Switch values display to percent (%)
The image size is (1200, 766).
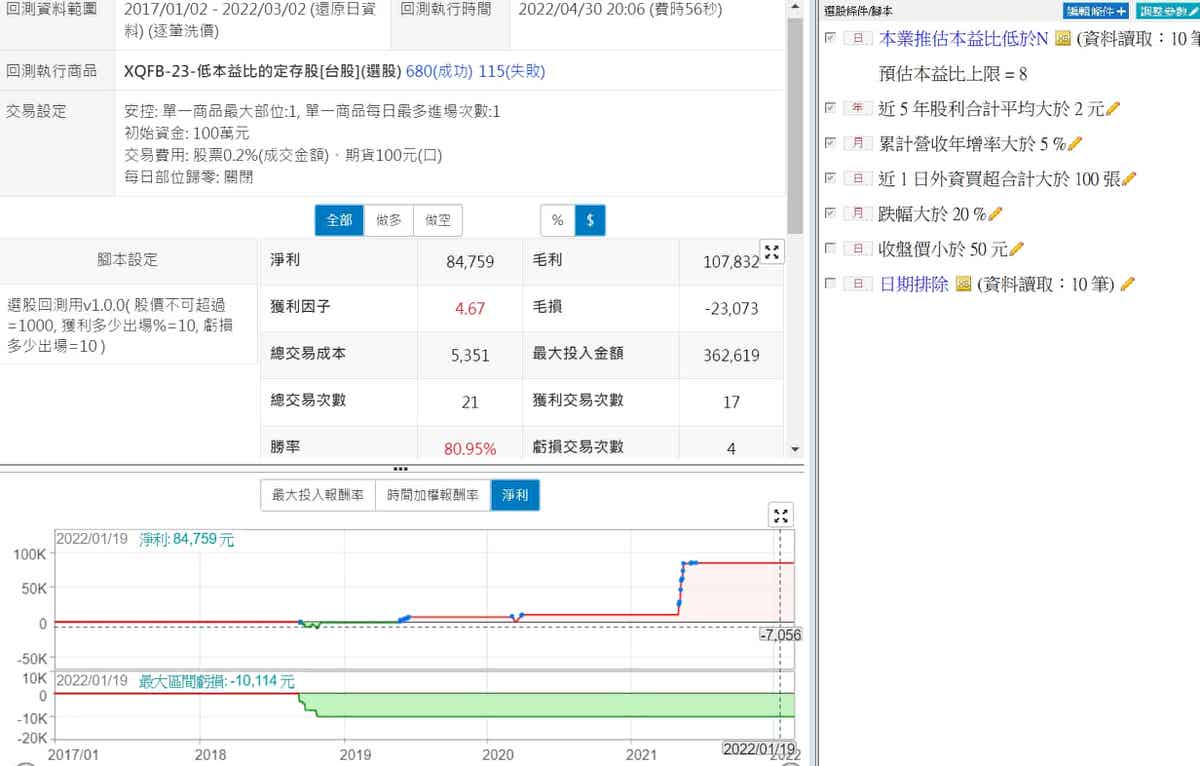tap(557, 220)
